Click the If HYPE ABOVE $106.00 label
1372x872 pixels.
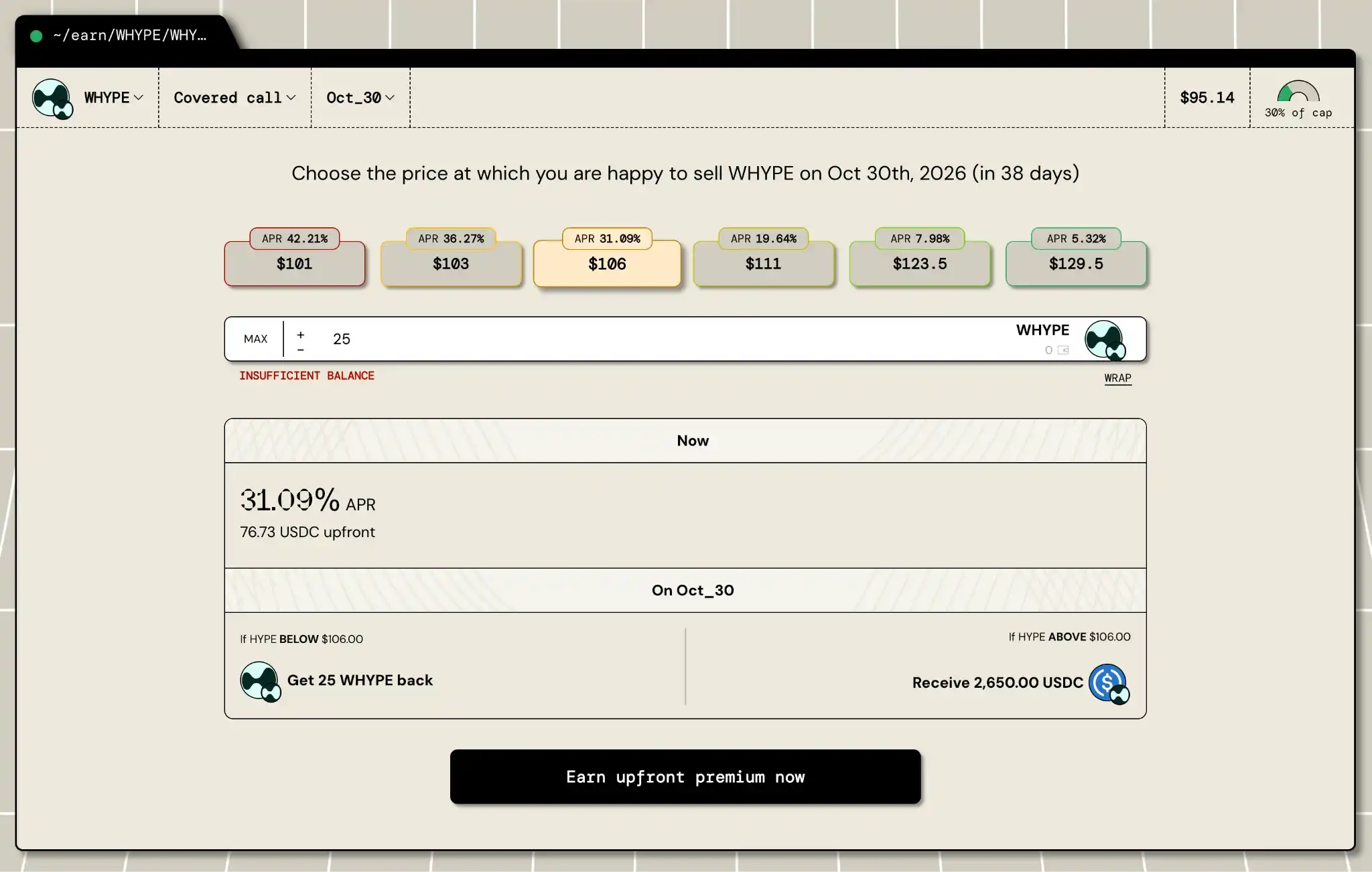coord(1069,637)
